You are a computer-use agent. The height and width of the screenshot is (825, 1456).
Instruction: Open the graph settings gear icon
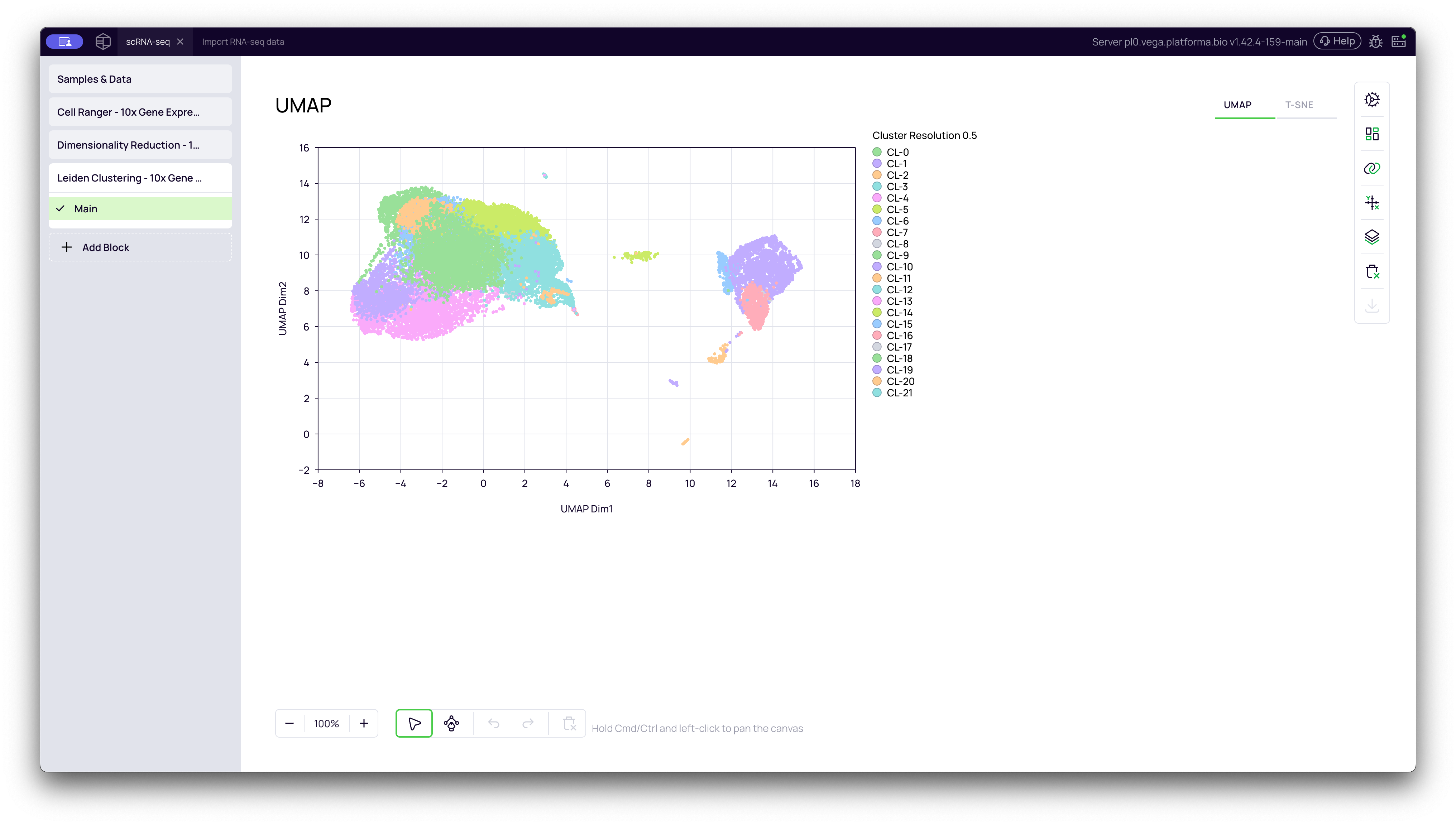click(1372, 100)
